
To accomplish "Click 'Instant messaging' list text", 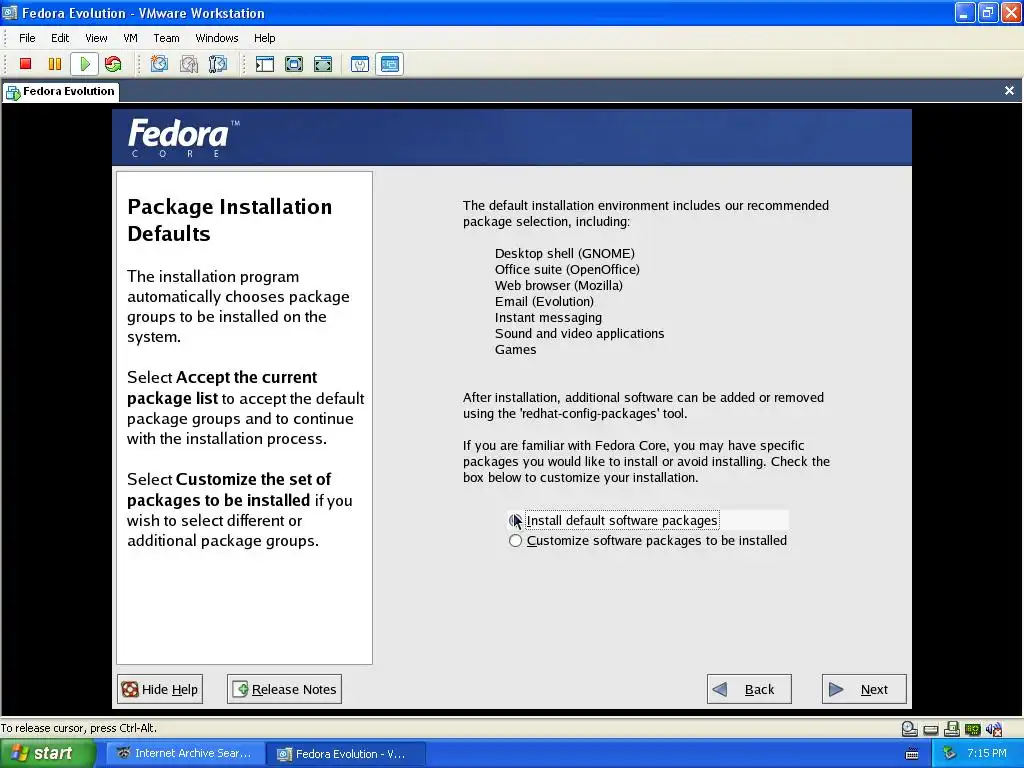I will pyautogui.click(x=548, y=318).
